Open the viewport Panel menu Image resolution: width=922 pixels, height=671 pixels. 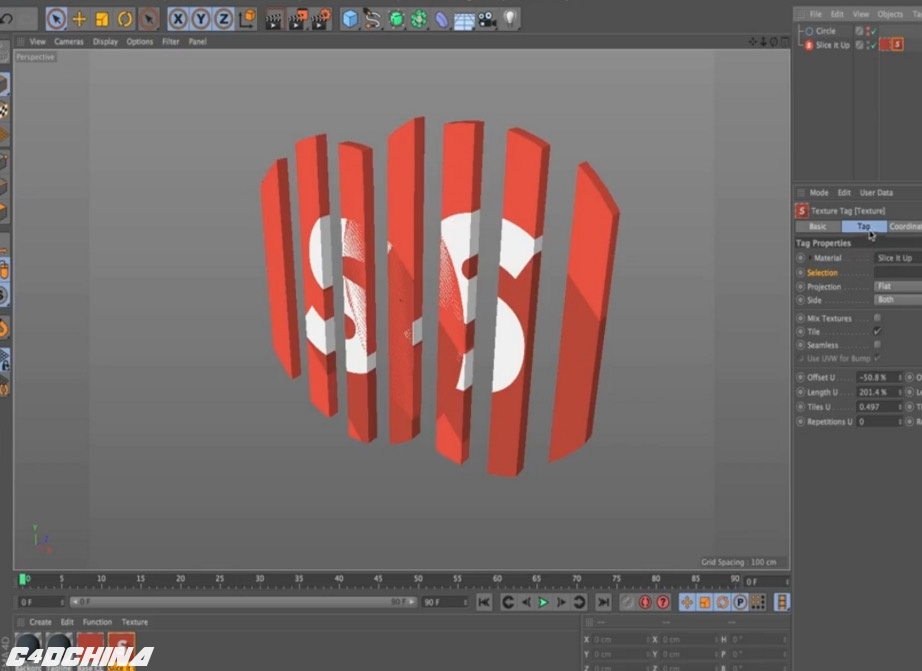click(x=198, y=42)
